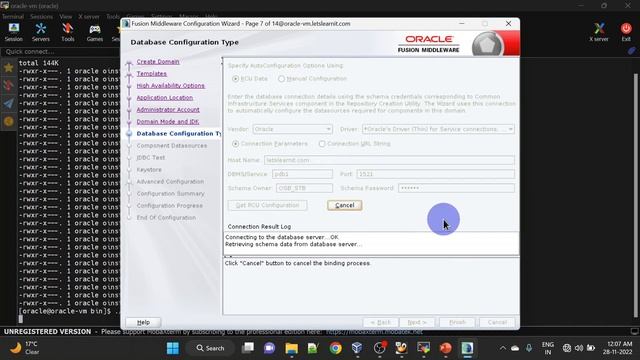Select the Component Datasources step
This screenshot has width=640, height=360.
click(172, 146)
